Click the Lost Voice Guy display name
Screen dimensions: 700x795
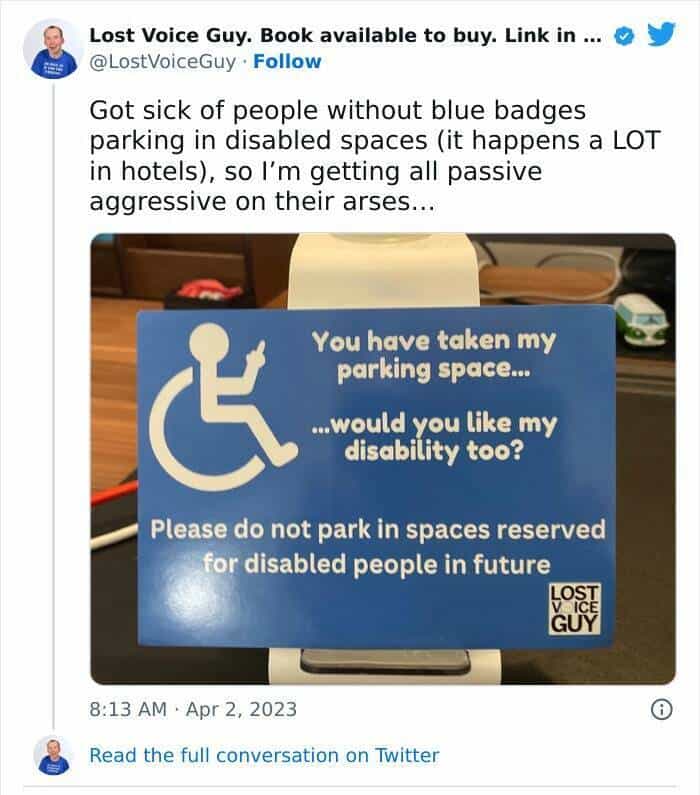pyautogui.click(x=345, y=35)
